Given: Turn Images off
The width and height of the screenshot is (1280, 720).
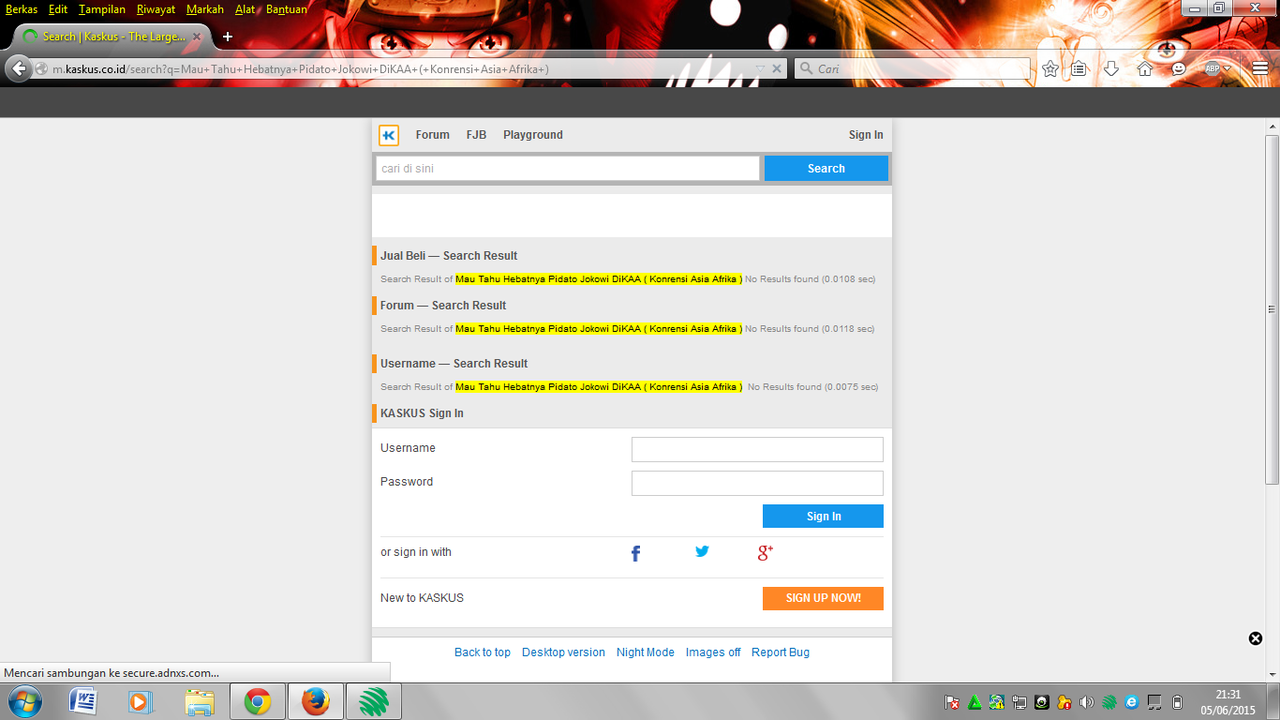Looking at the screenshot, I should pyautogui.click(x=713, y=652).
